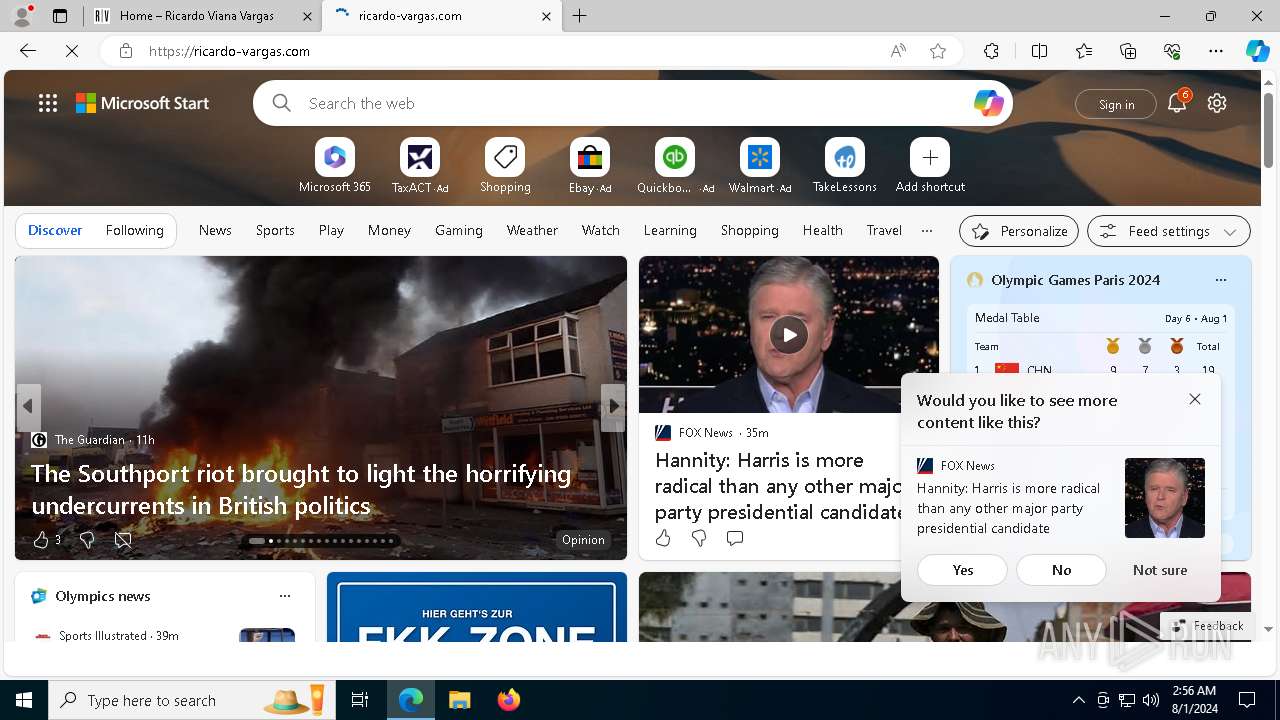This screenshot has width=1280, height=720.
Task: Expand the Feed settings dropdown
Action: [1168, 231]
